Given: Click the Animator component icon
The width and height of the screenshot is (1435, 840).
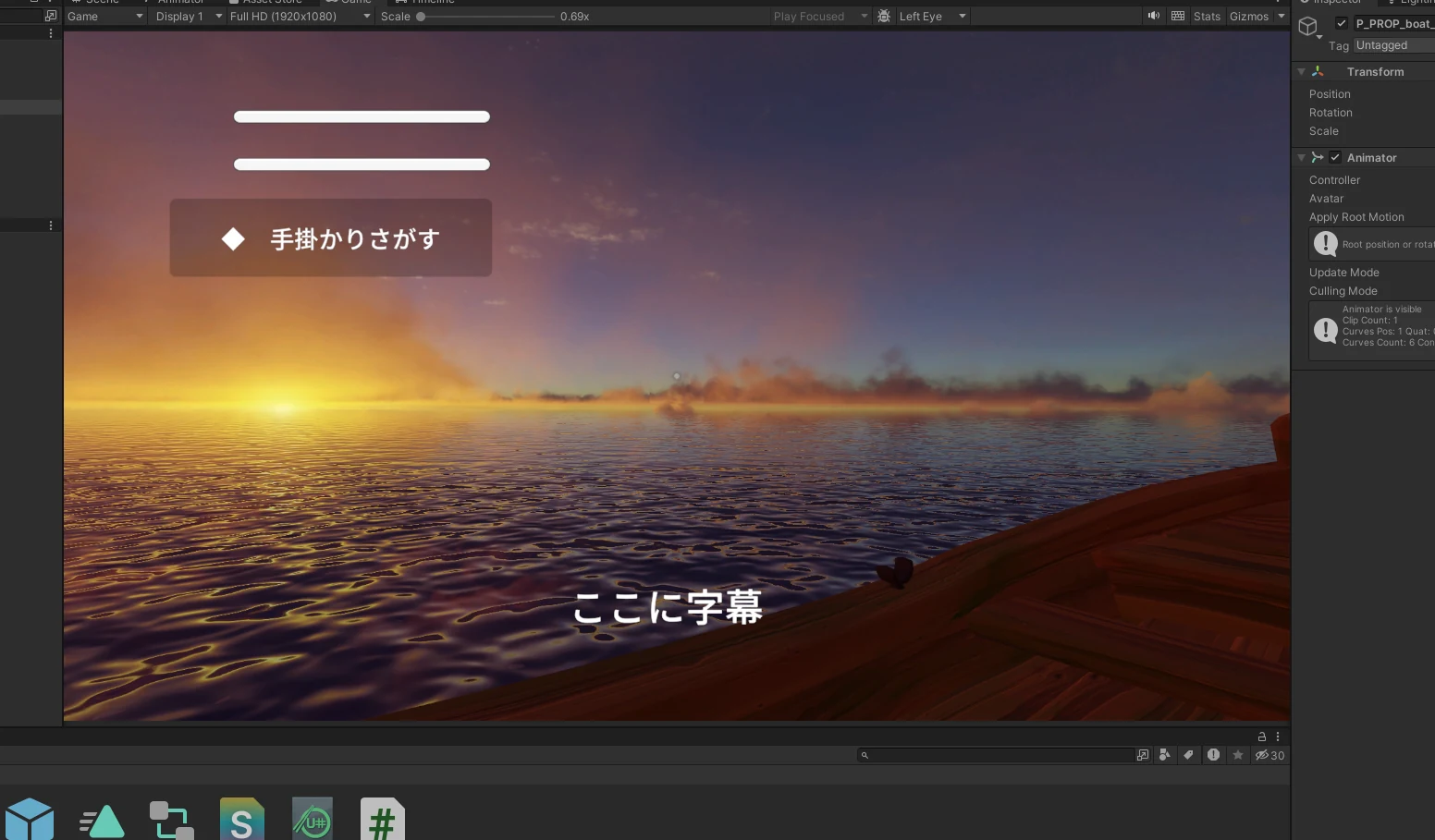Looking at the screenshot, I should pyautogui.click(x=1318, y=157).
